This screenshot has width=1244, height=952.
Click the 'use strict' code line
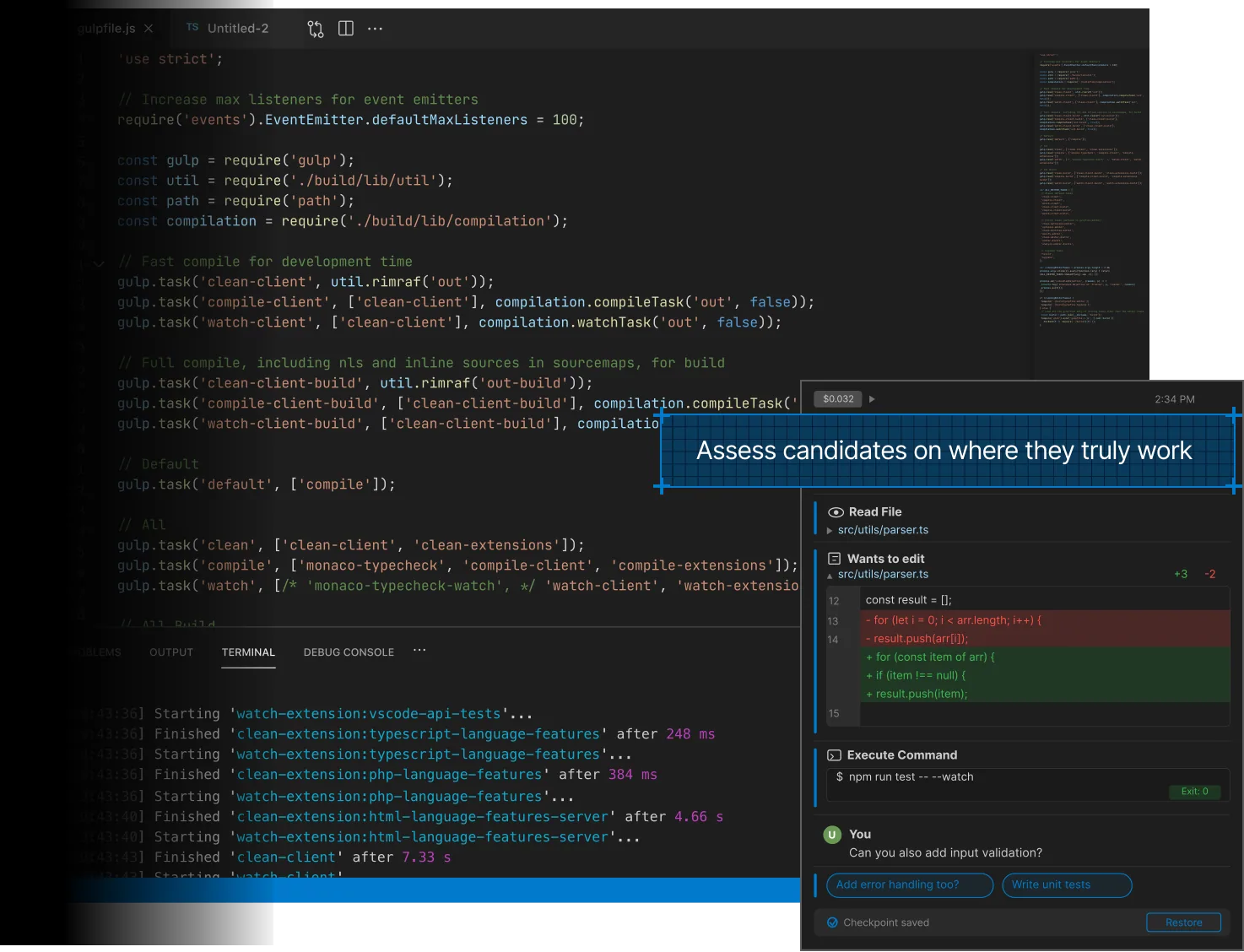170,59
